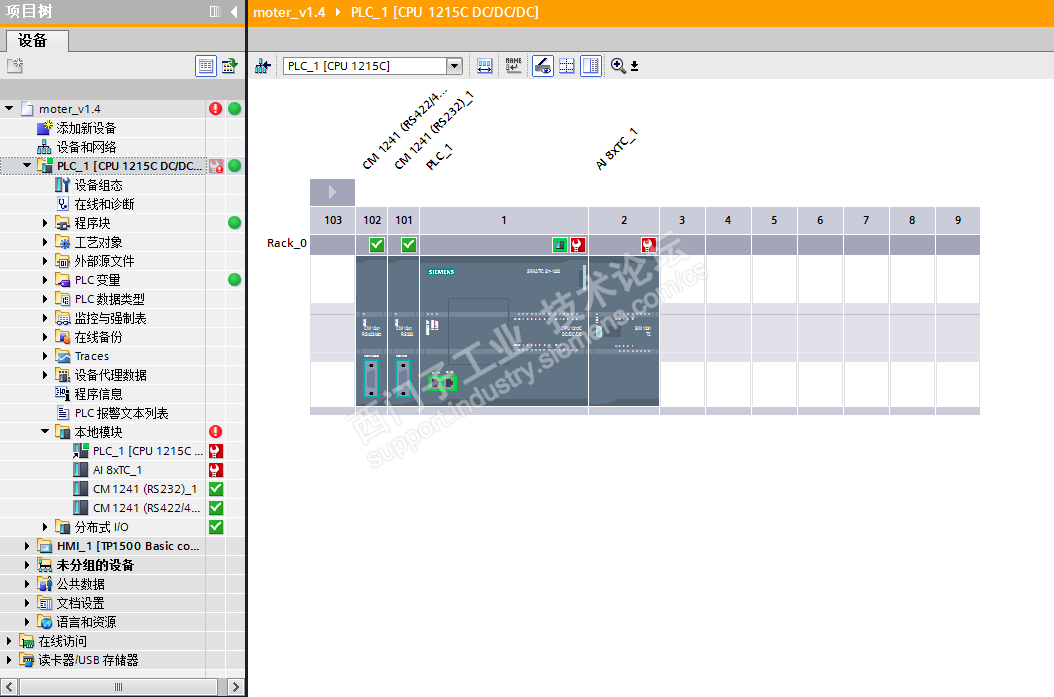Image resolution: width=1054 pixels, height=697 pixels.
Task: Click the zoom magnifier icon
Action: pos(618,66)
